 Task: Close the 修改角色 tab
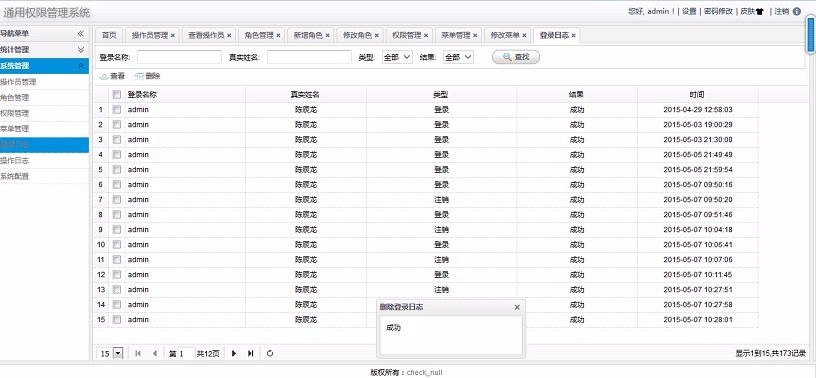377,35
